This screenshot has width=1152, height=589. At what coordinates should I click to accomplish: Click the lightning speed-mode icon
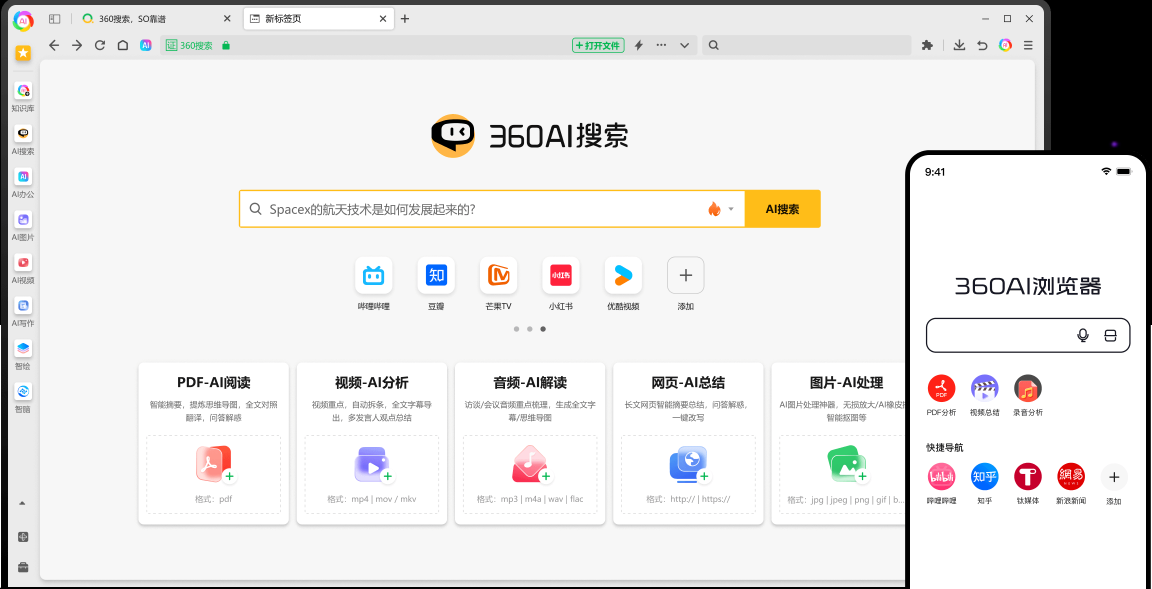tap(638, 46)
